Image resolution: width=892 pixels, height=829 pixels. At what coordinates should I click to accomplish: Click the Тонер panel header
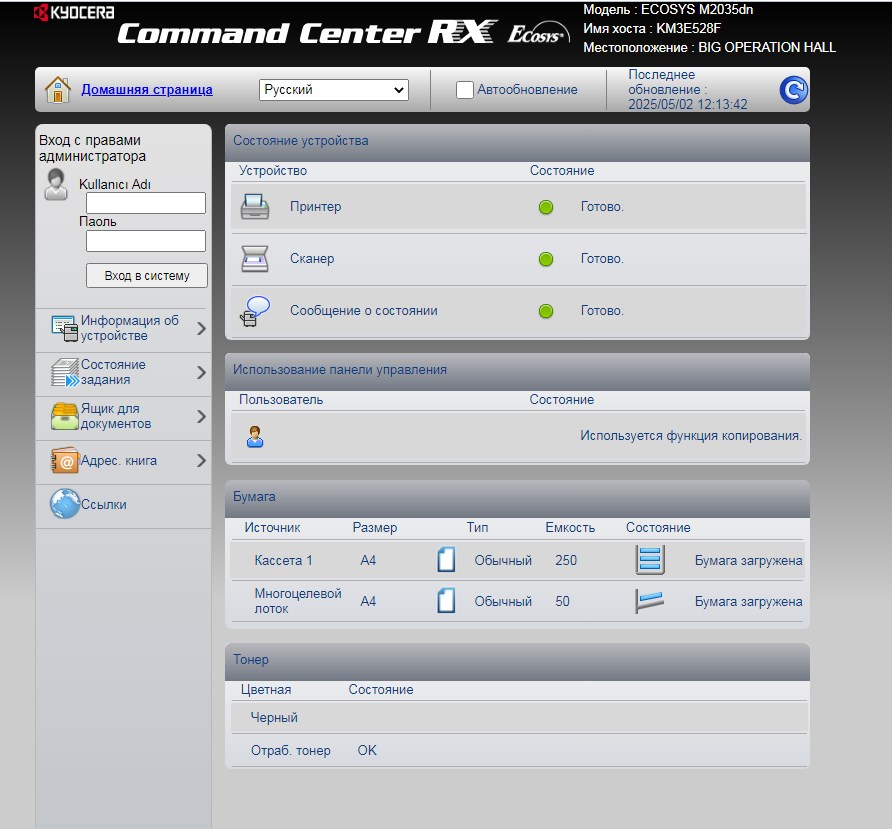coord(517,660)
